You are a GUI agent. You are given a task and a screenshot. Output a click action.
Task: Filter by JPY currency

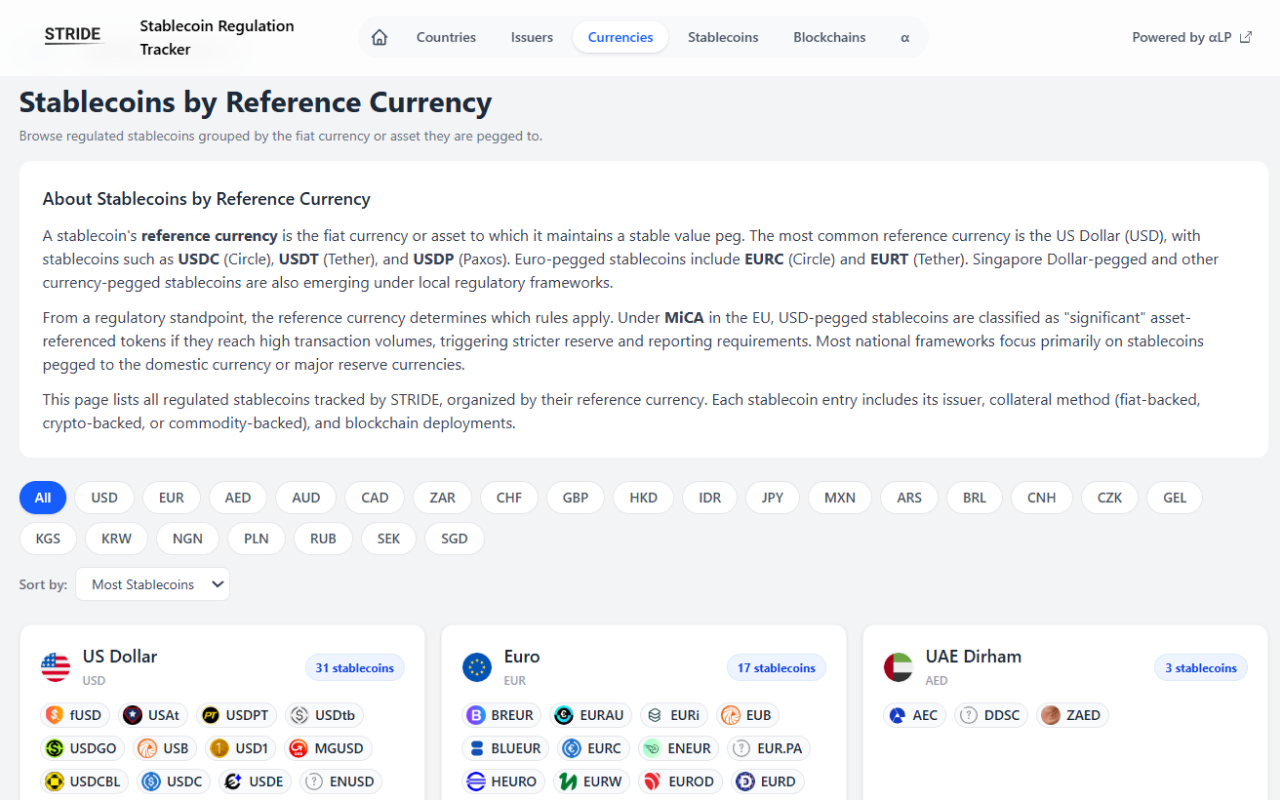(772, 497)
